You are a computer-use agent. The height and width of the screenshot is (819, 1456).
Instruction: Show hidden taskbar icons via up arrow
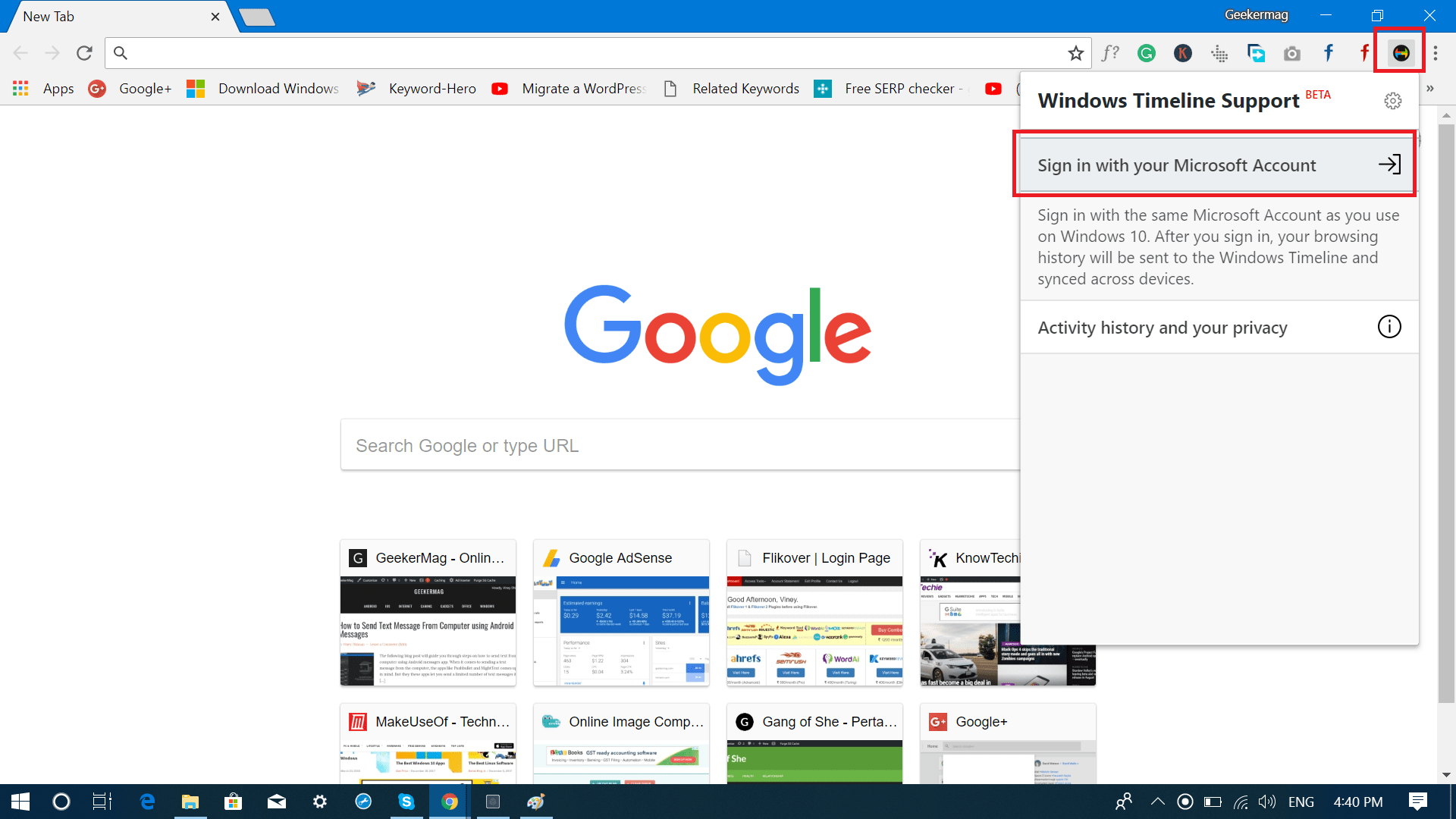click(x=1156, y=802)
